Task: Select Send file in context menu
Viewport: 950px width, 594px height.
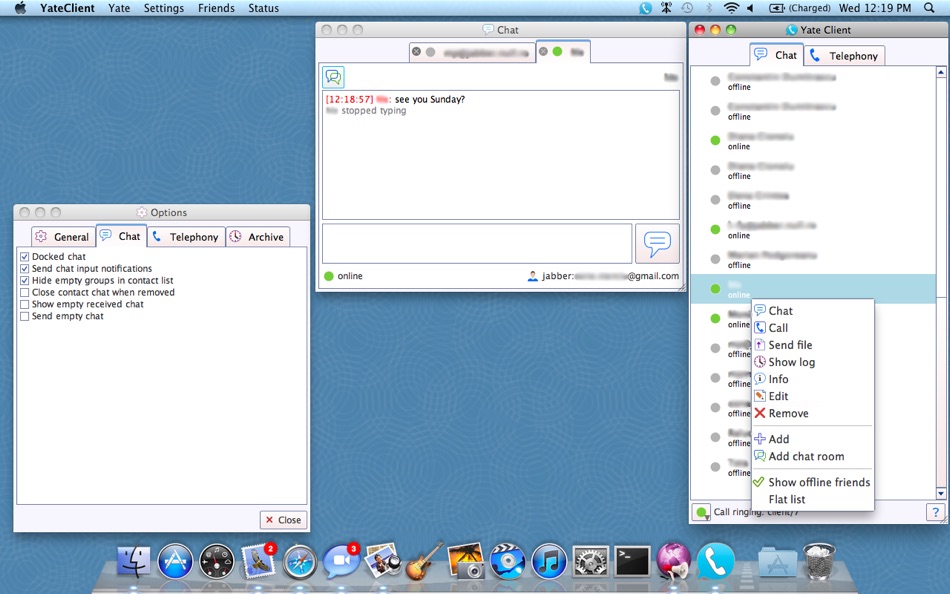Action: click(x=812, y=345)
